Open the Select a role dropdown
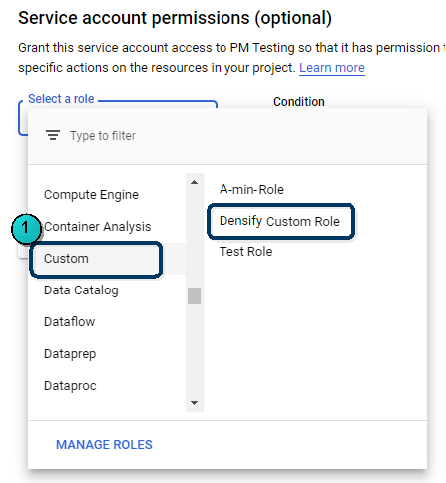Image resolution: width=446 pixels, height=483 pixels. click(118, 118)
